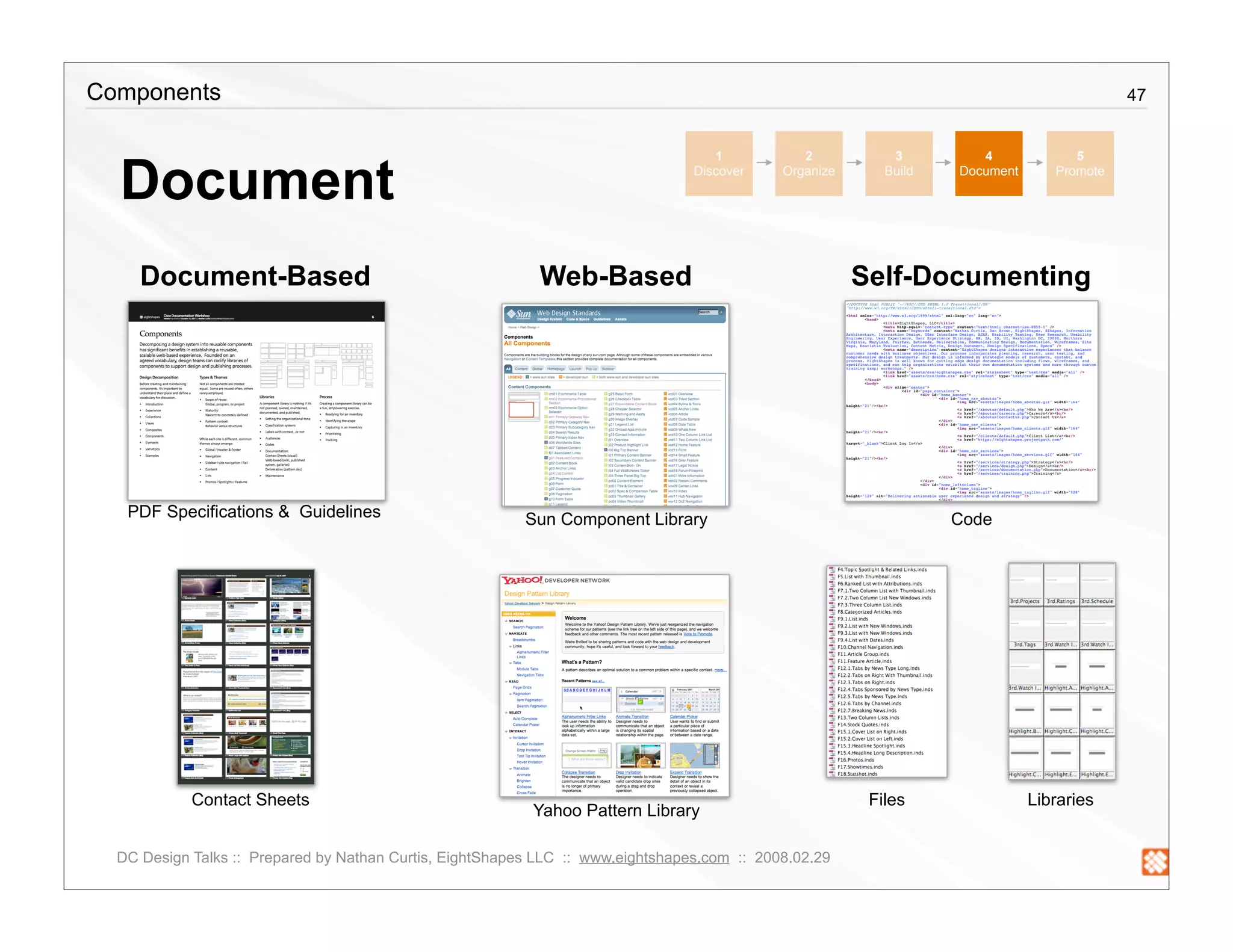Open the Sun Component Library screenshot
The height and width of the screenshot is (952, 1233).
point(615,404)
